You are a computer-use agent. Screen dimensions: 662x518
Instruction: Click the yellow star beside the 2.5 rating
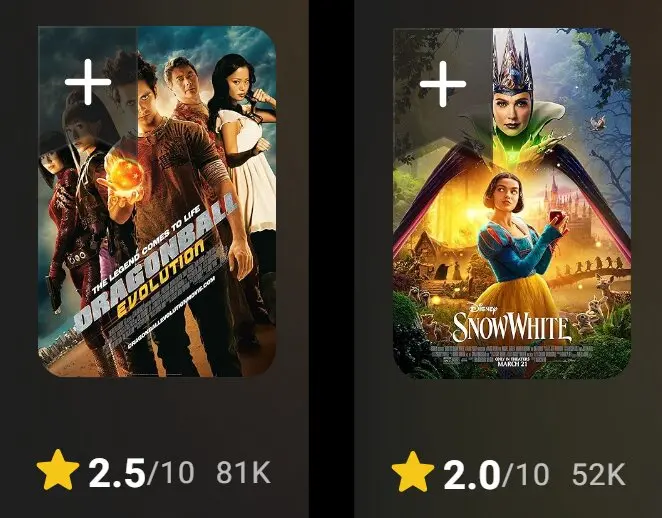58,470
